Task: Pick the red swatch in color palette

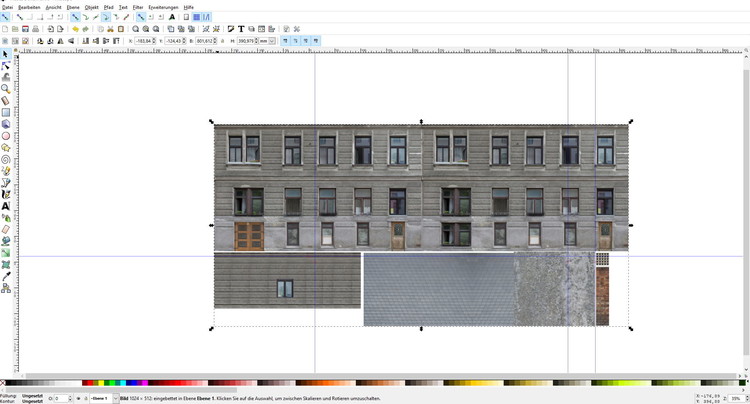Action: click(x=86, y=383)
